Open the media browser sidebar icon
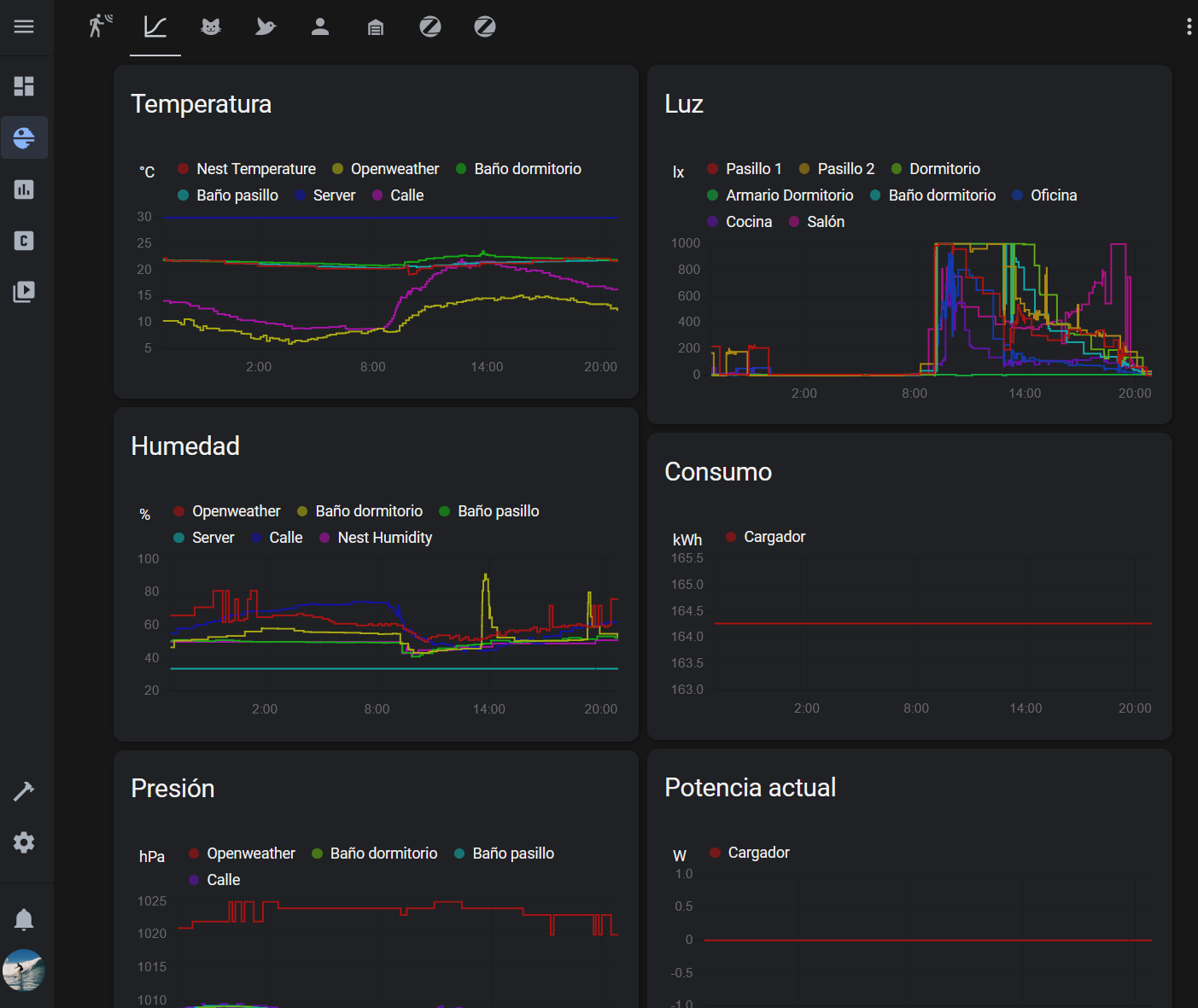Viewport: 1198px width, 1008px height. [24, 292]
